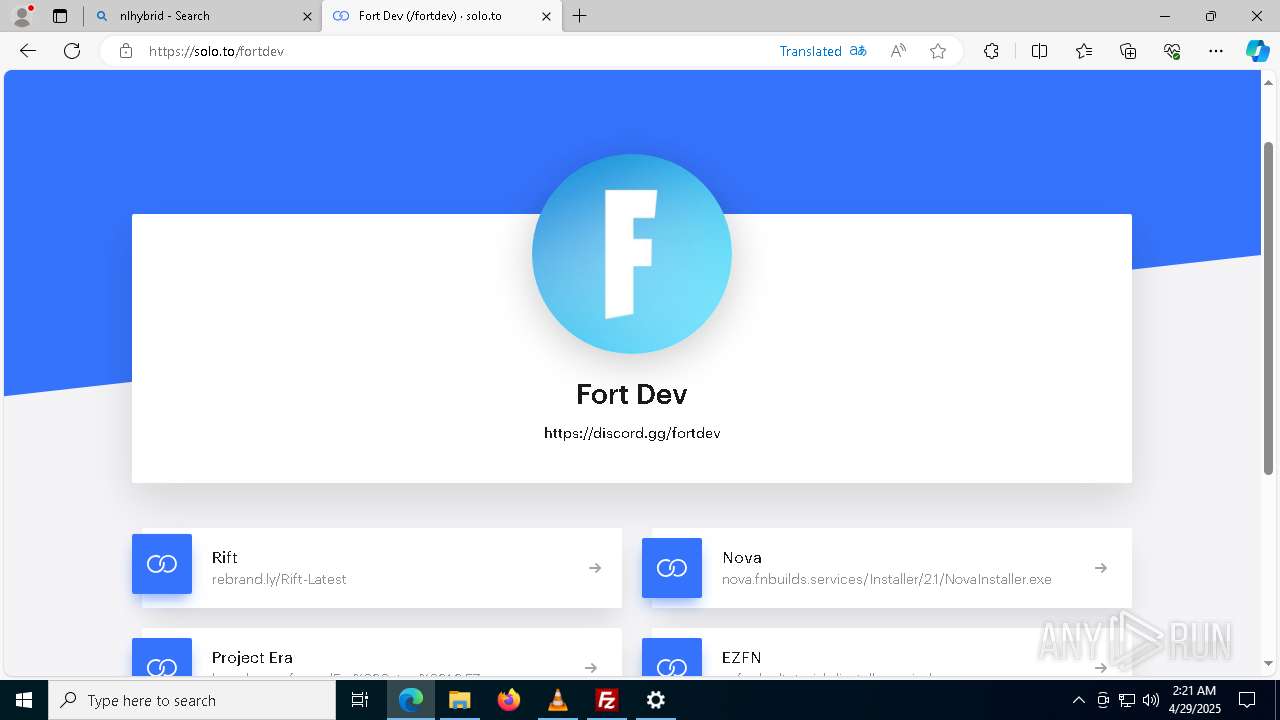The image size is (1280, 720).
Task: Open the notification center icon
Action: pyautogui.click(x=1247, y=700)
